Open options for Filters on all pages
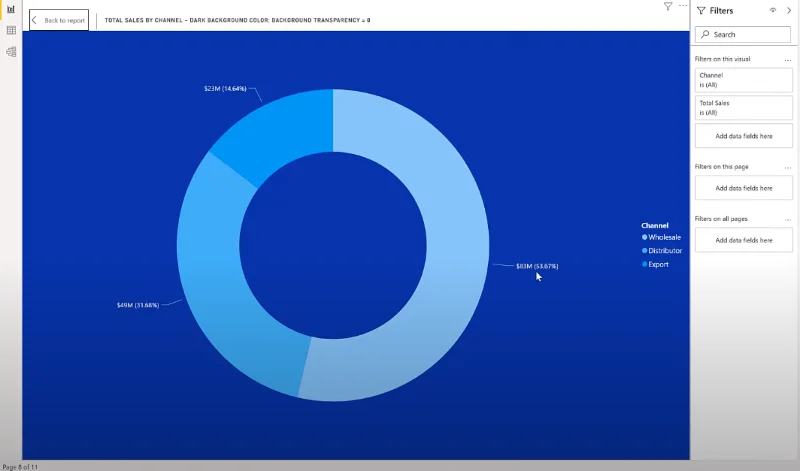 [x=788, y=219]
